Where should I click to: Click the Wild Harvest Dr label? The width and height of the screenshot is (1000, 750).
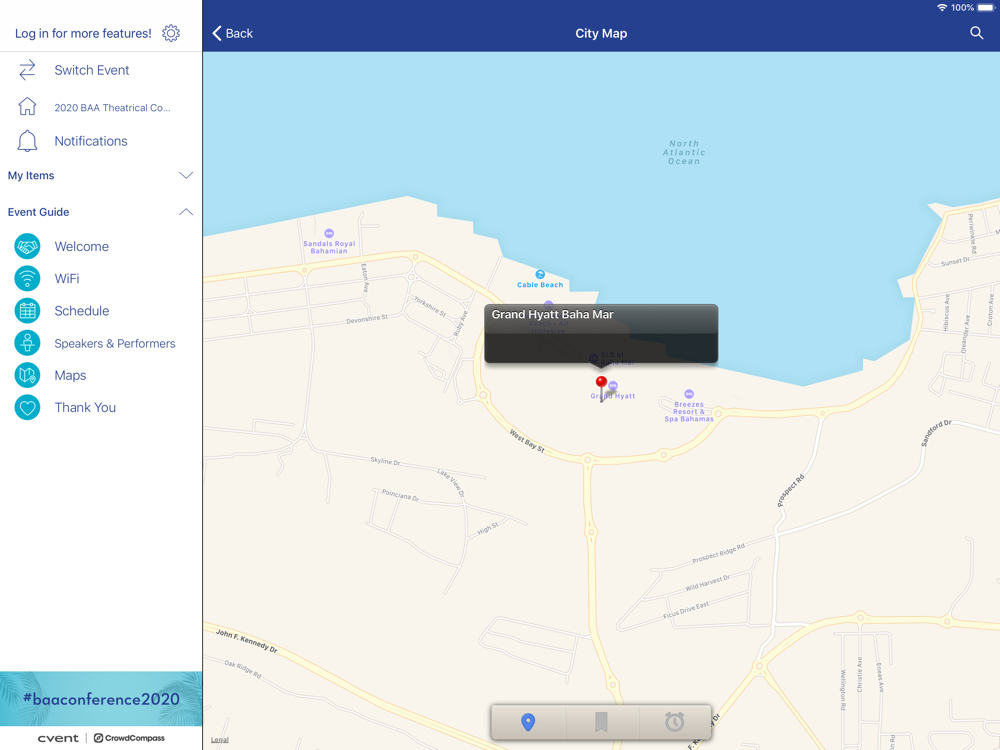pos(707,583)
